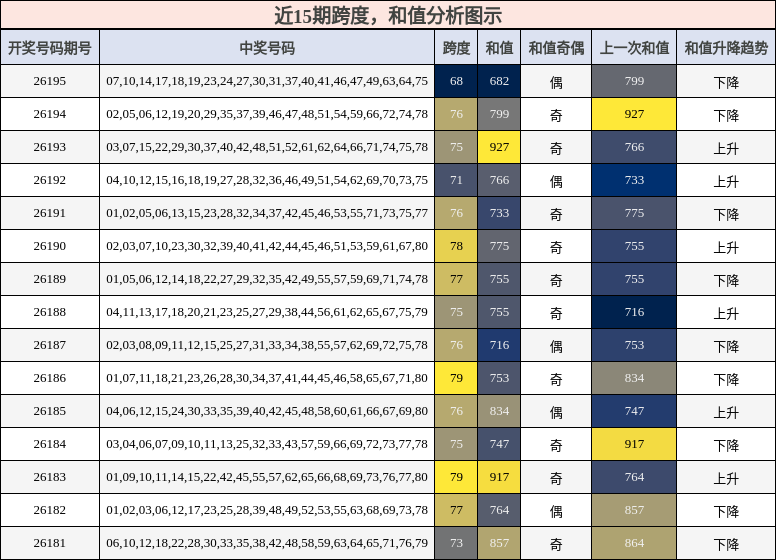
Task: Select issue number 26186
Action: click(49, 378)
